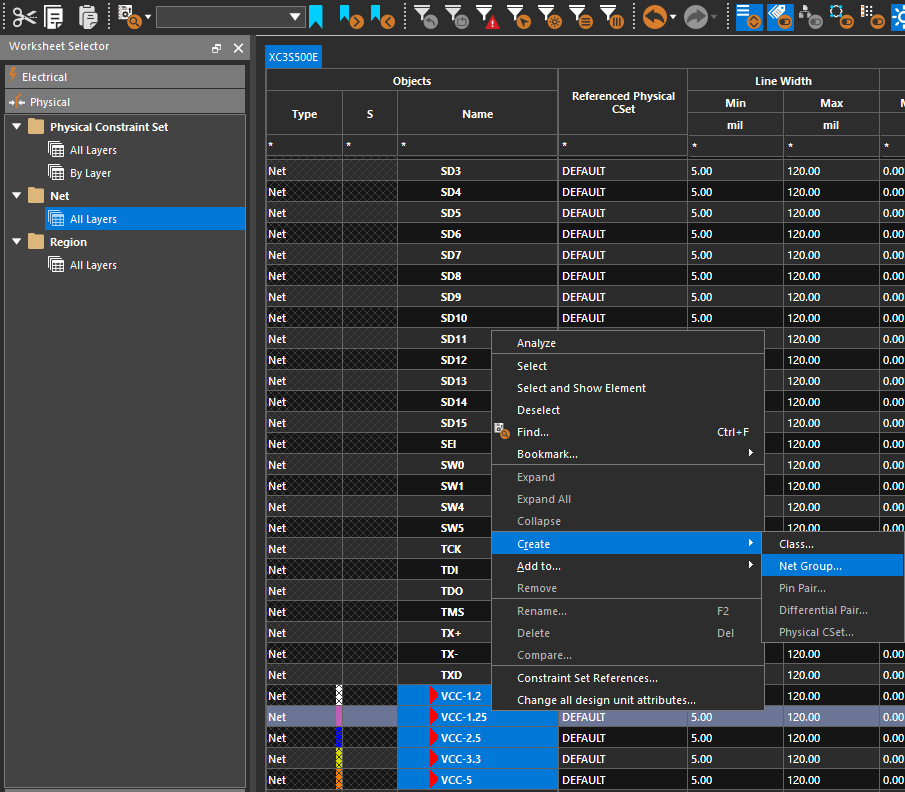The width and height of the screenshot is (905, 792).
Task: Switch to the Electrical worksheet section
Action: (125, 77)
